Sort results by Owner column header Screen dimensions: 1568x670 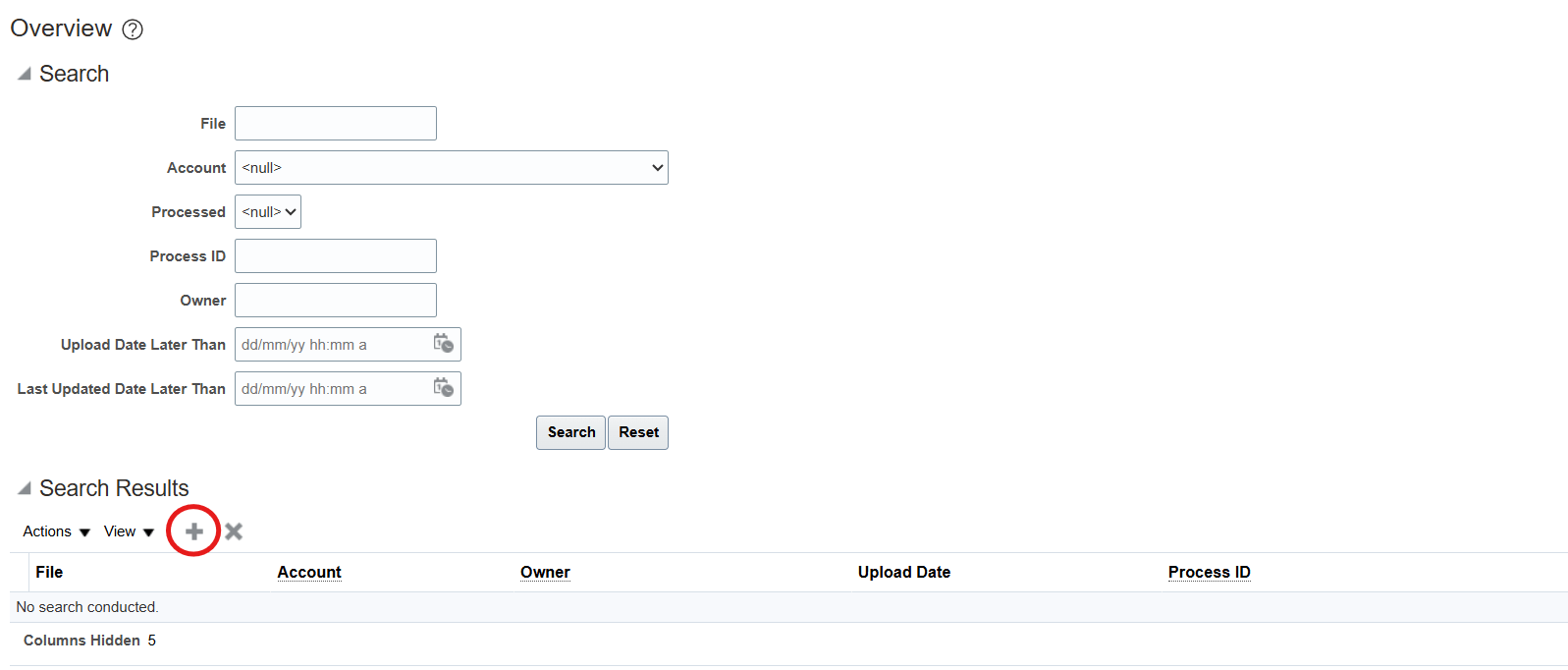pos(545,572)
